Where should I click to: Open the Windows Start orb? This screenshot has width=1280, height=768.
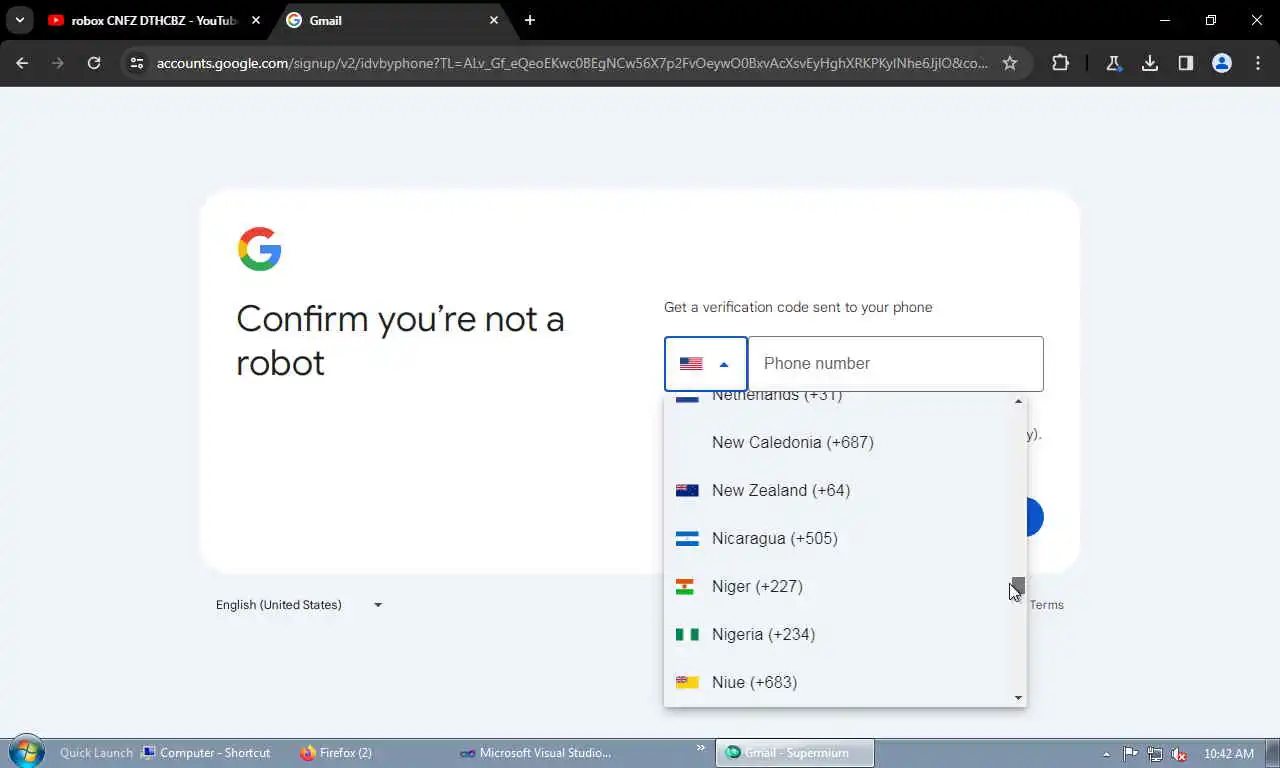point(26,752)
